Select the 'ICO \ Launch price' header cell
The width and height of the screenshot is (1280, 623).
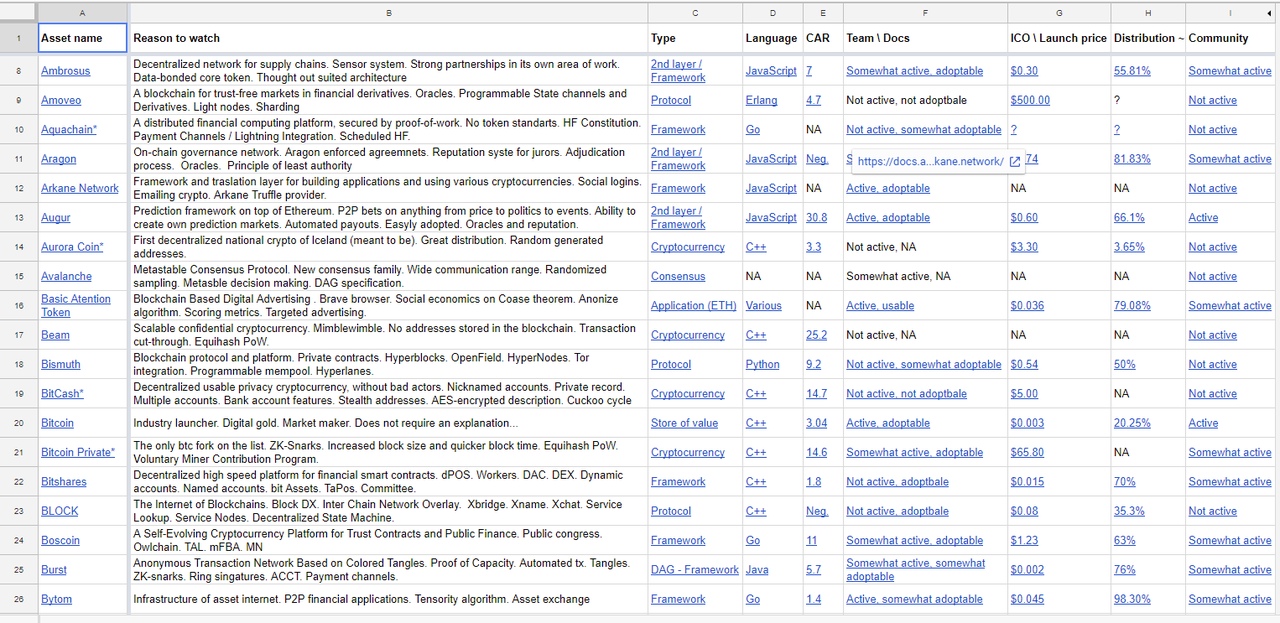click(1059, 38)
